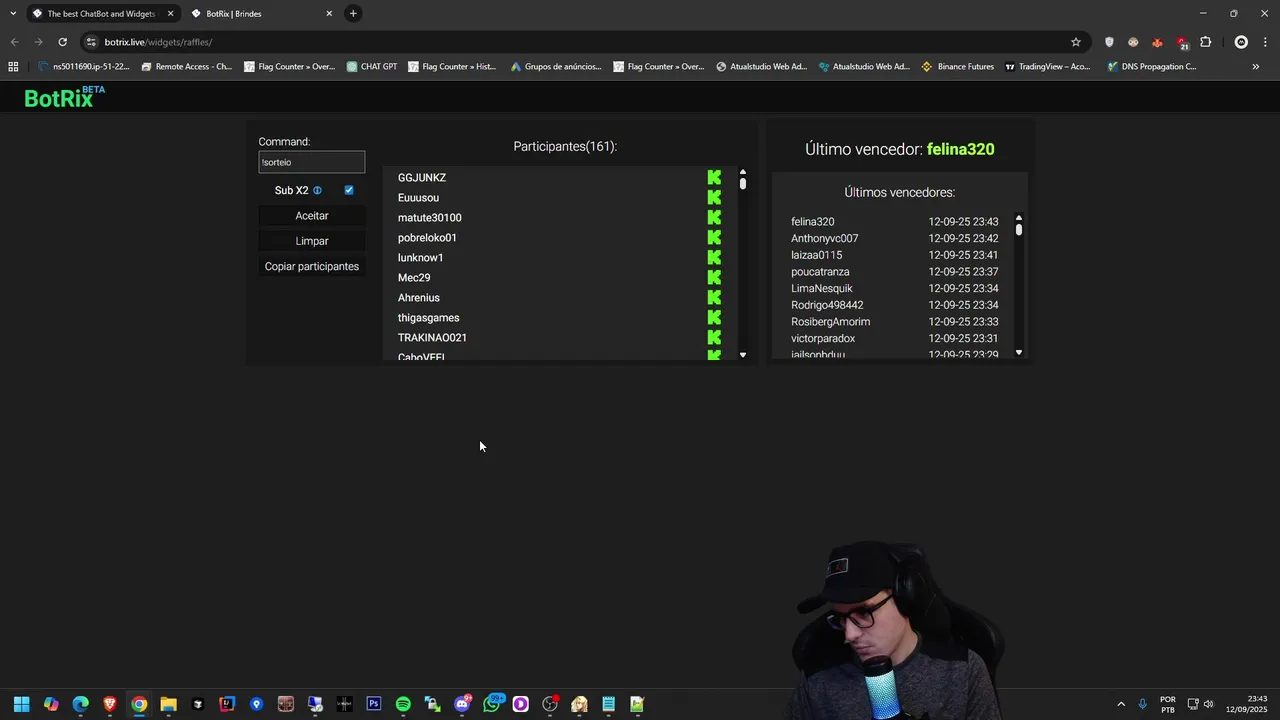This screenshot has width=1280, height=720.
Task: Open the Chrome extensions puzzle menu
Action: pyautogui.click(x=1205, y=42)
